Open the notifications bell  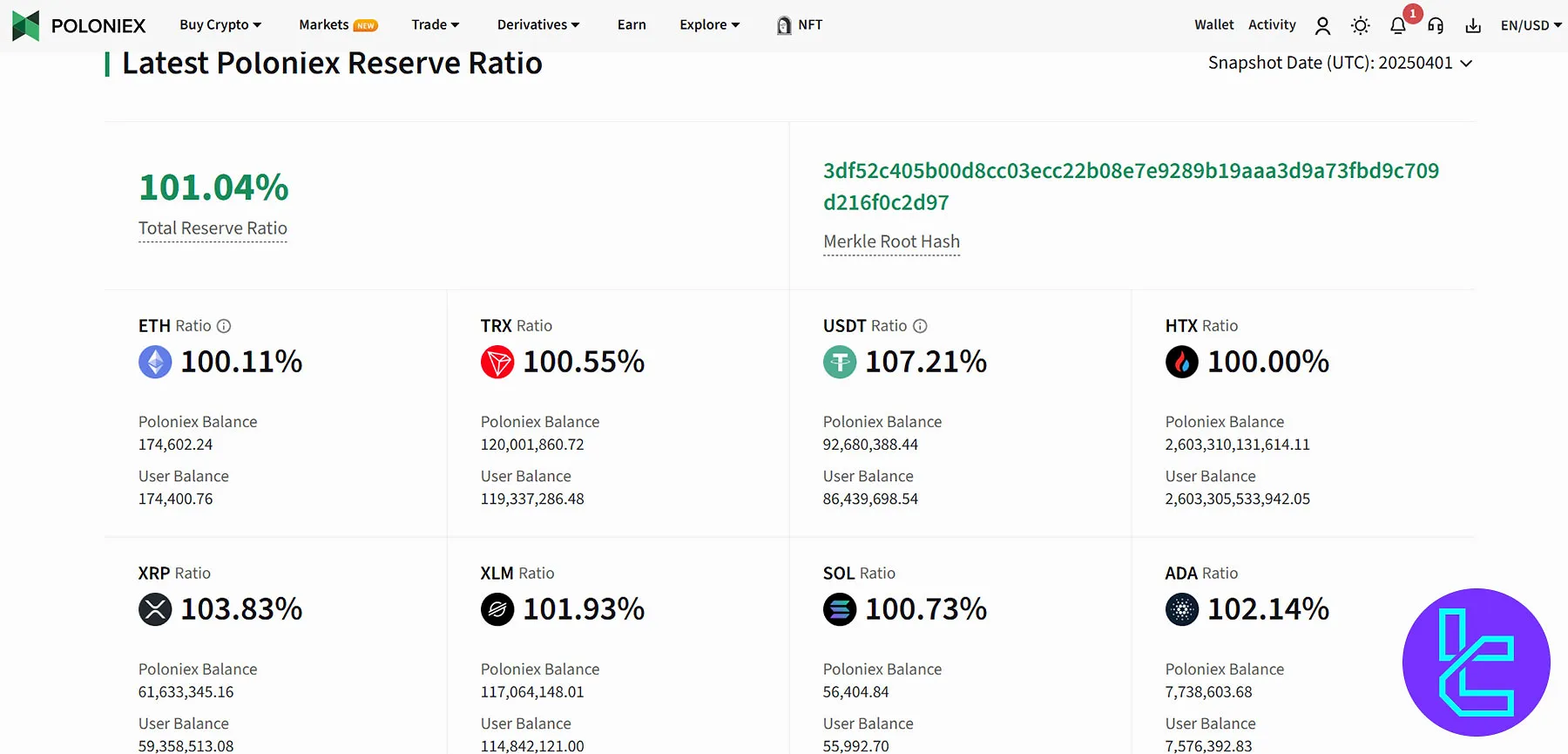tap(1398, 25)
